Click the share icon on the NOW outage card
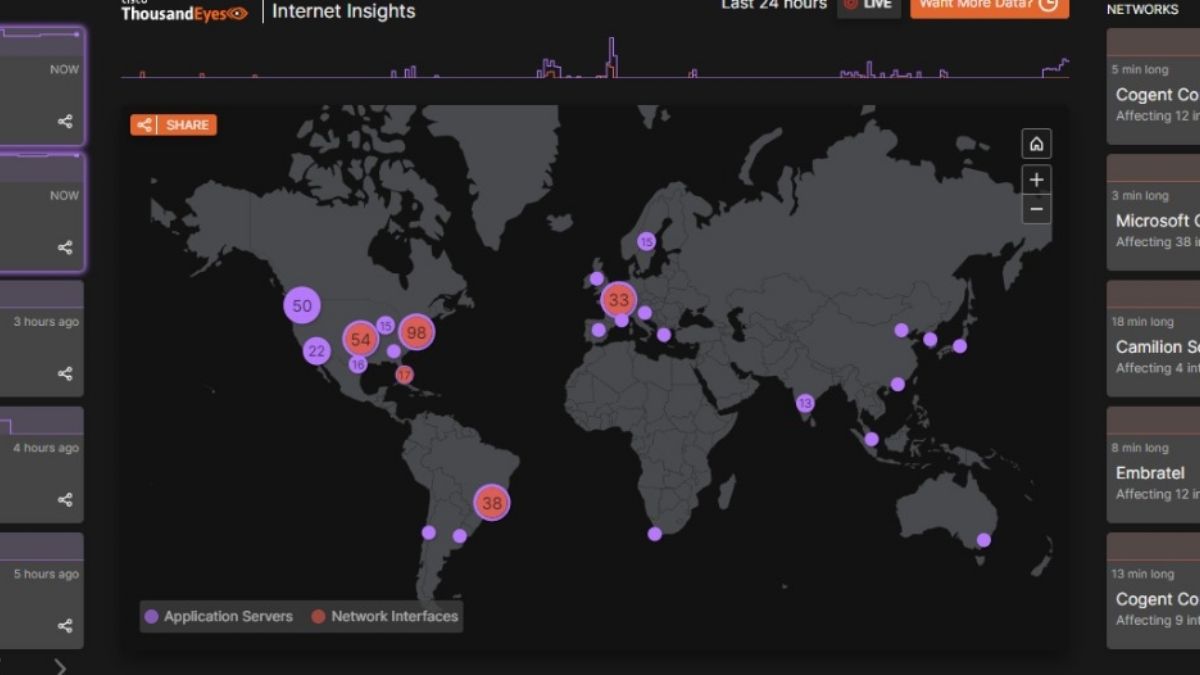Image resolution: width=1200 pixels, height=675 pixels. (x=65, y=123)
